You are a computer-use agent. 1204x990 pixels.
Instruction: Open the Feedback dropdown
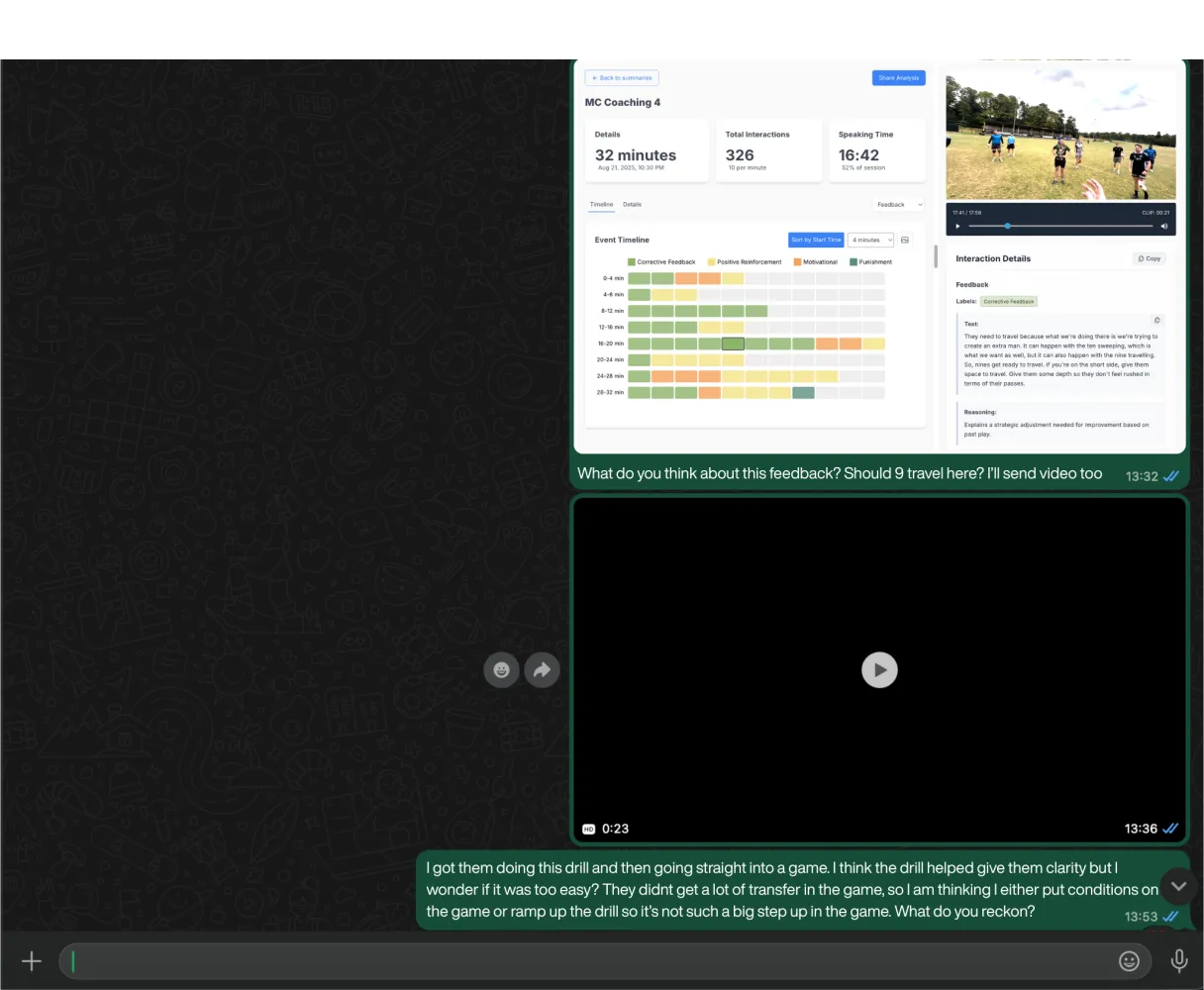(899, 205)
